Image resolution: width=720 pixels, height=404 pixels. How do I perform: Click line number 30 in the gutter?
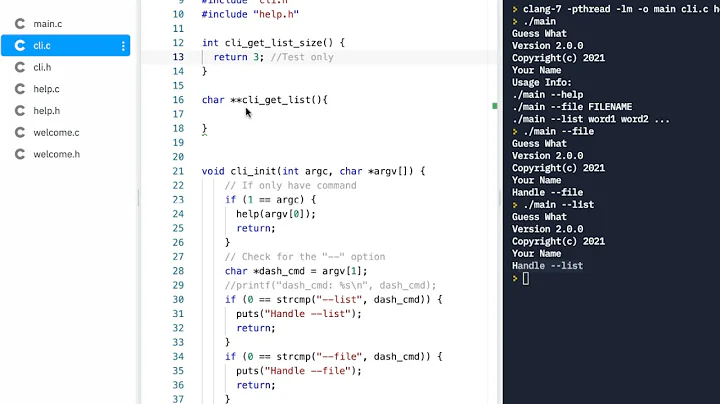click(x=178, y=299)
